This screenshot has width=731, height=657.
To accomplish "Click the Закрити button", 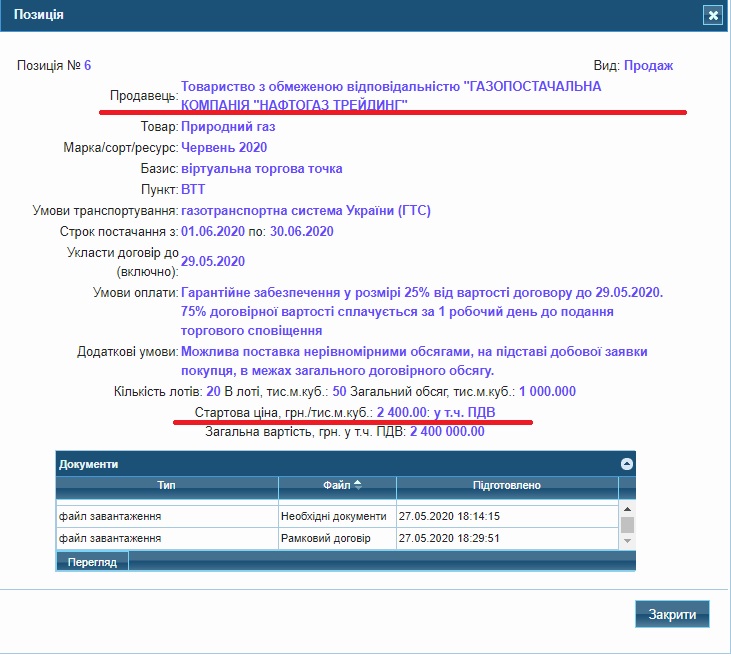I will (x=672, y=615).
